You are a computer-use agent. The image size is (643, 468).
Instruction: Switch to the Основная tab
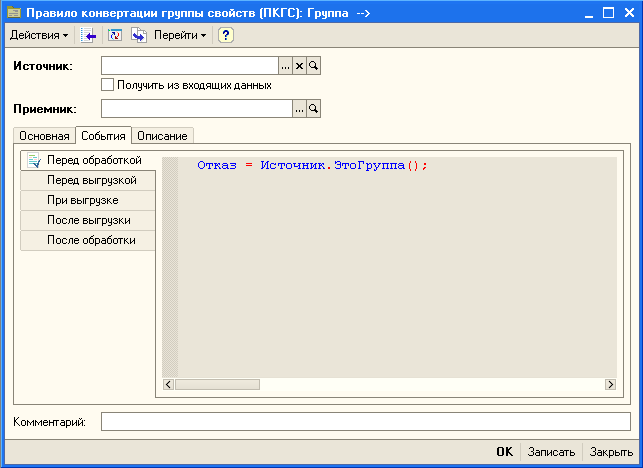point(44,136)
